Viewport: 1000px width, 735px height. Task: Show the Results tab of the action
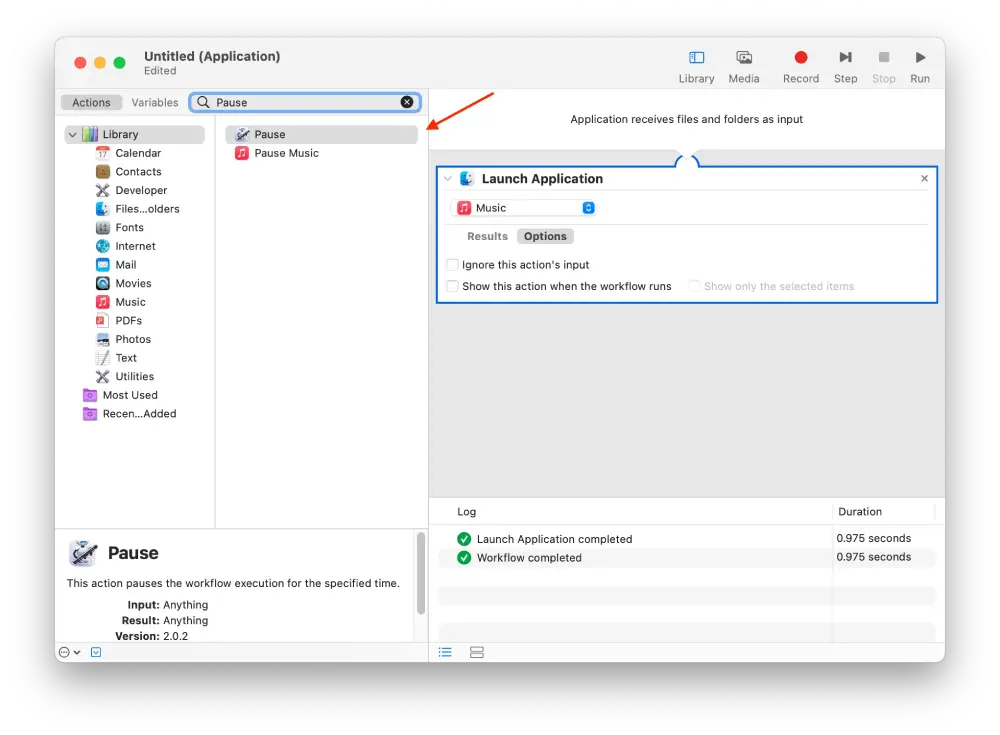point(487,236)
